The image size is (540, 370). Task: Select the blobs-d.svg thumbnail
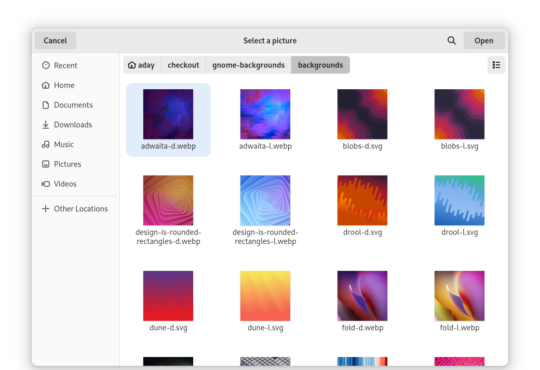(x=362, y=114)
